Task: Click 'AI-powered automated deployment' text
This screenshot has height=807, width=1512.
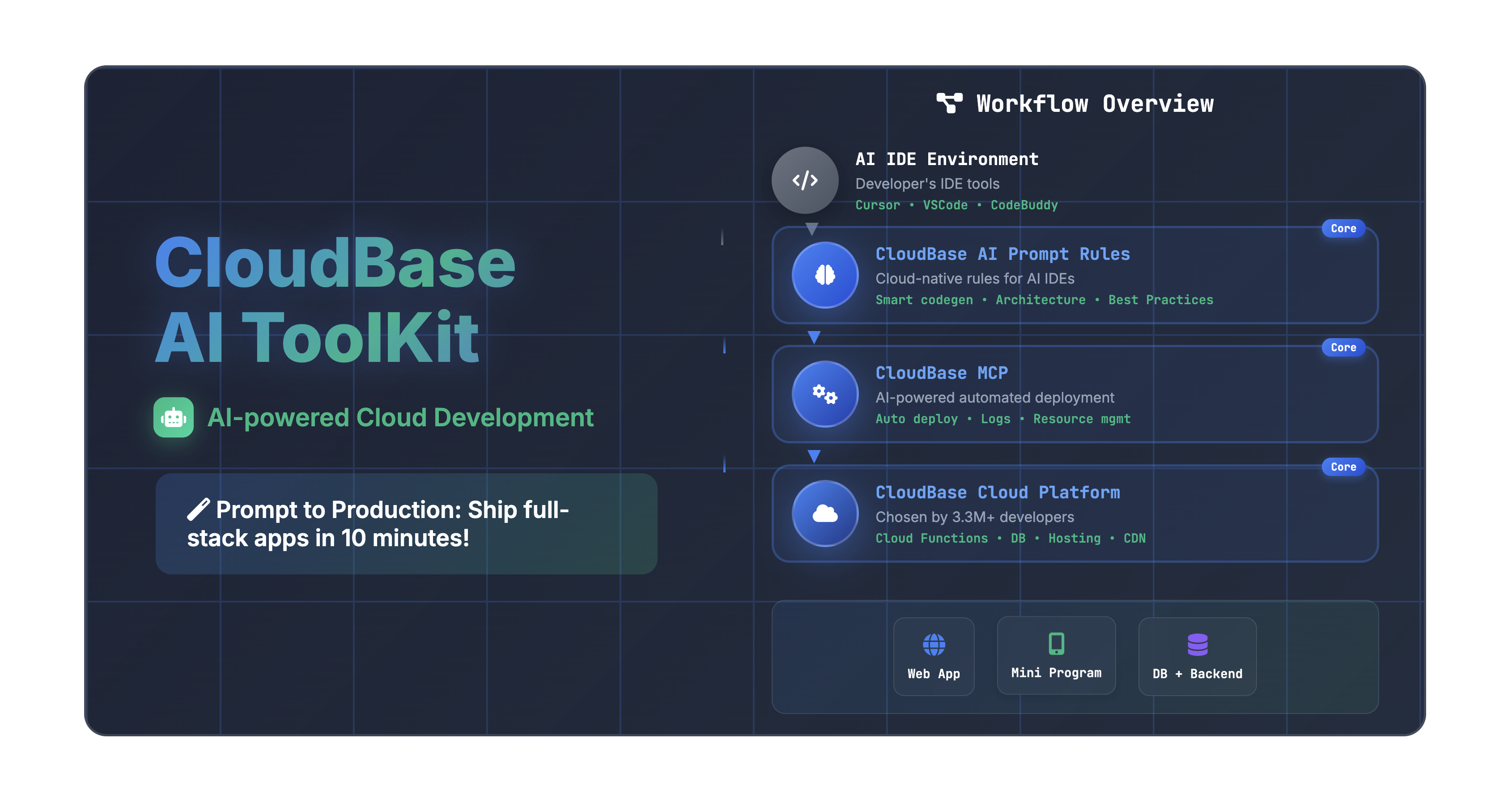Action: 994,397
